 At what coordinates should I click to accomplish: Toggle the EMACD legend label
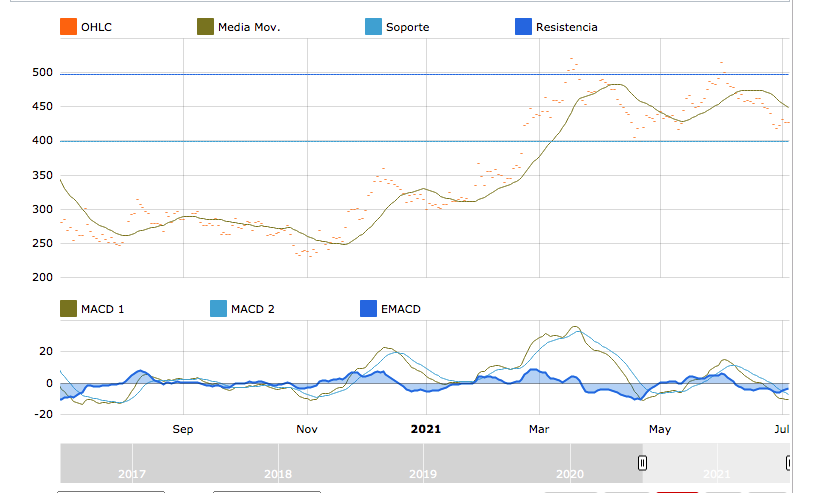(401, 309)
